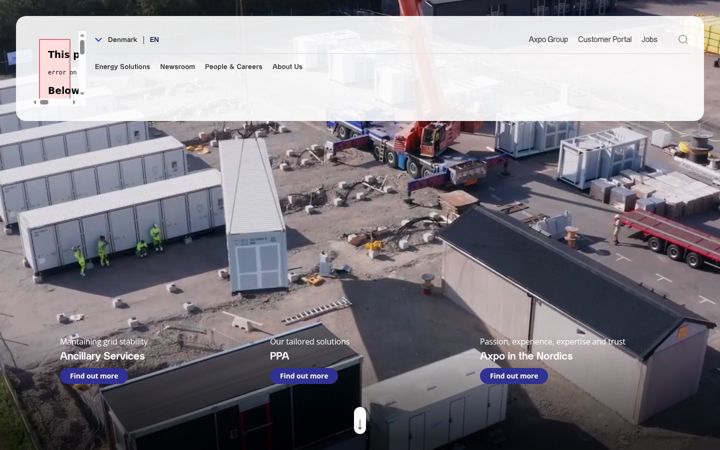Expand the Denmark country selector chevron

pyautogui.click(x=98, y=39)
